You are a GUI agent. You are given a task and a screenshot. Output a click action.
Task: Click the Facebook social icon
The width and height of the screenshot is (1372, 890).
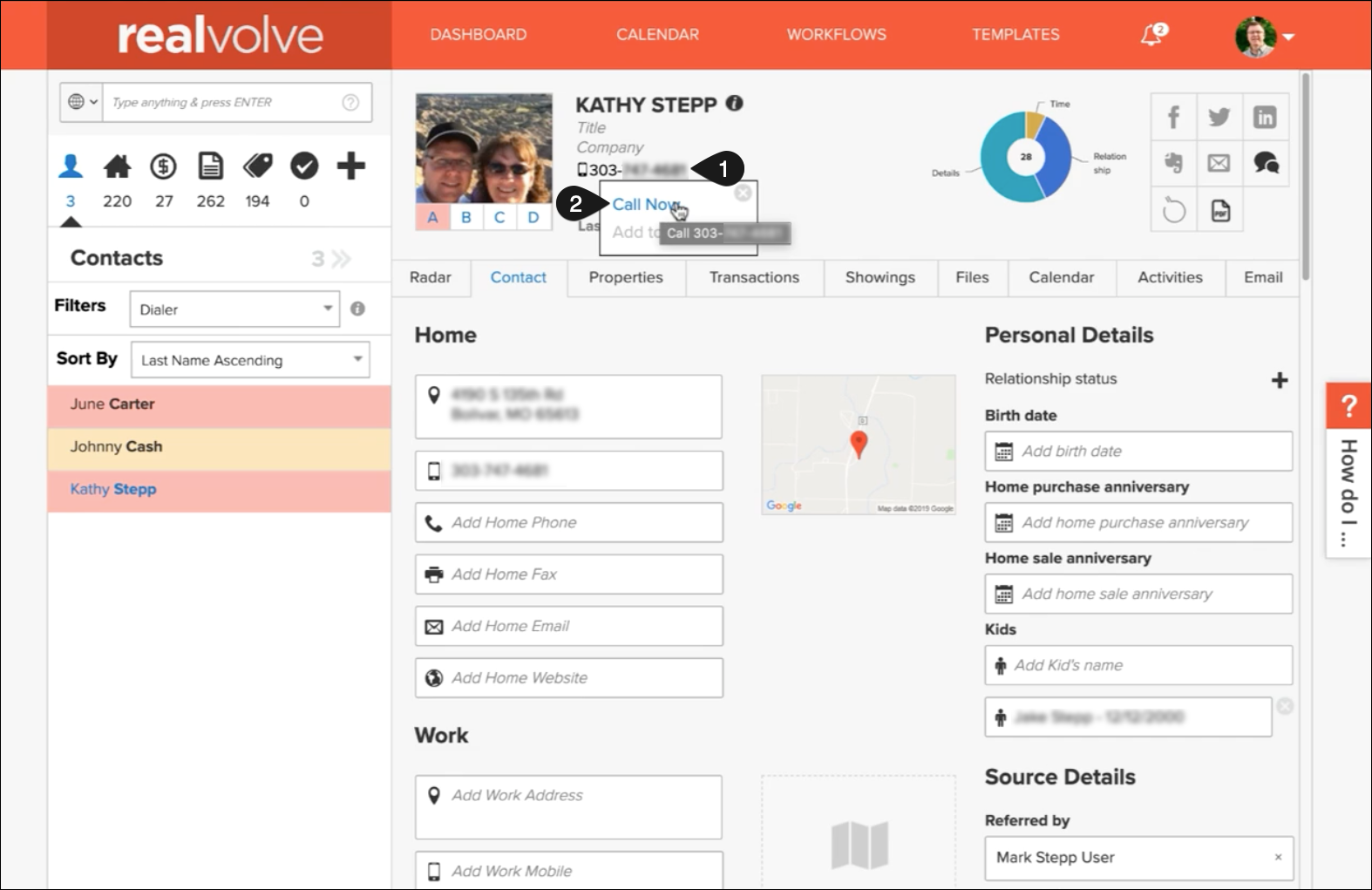(1173, 117)
